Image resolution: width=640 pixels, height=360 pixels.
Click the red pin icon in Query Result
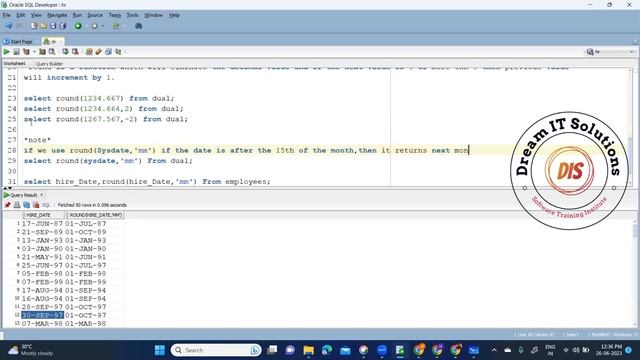click(x=7, y=205)
